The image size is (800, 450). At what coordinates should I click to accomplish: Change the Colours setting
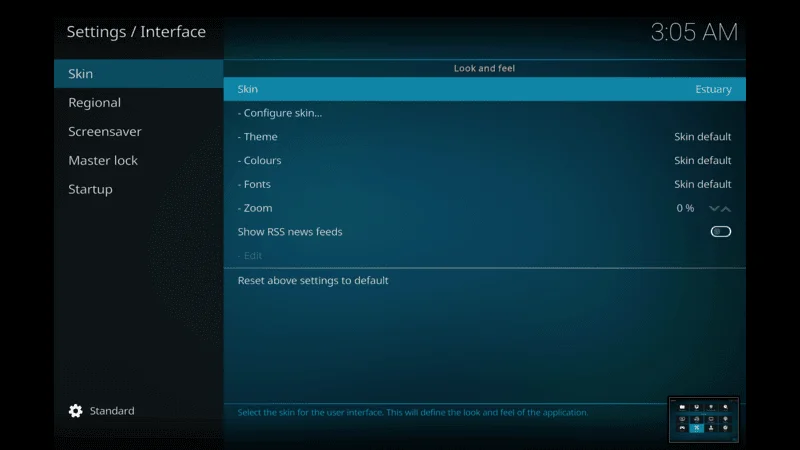pos(485,160)
